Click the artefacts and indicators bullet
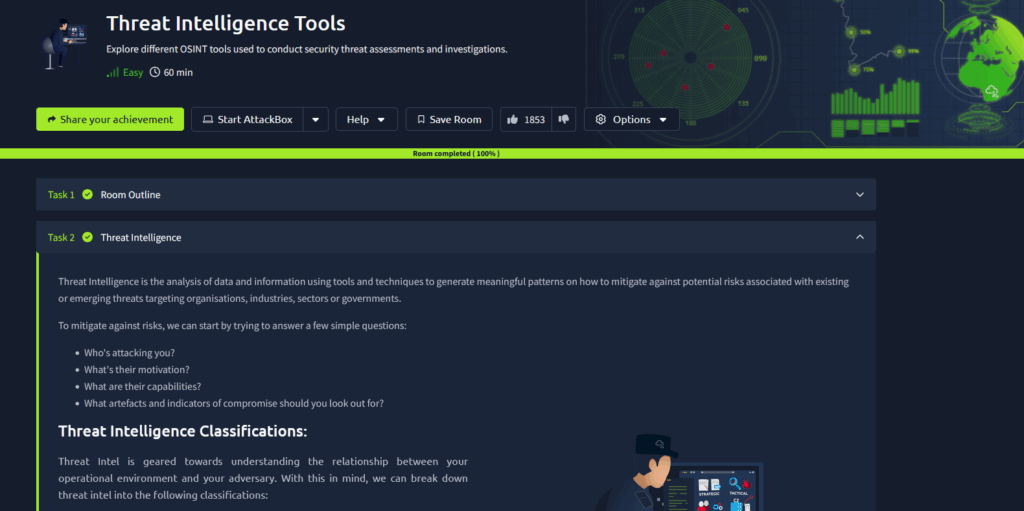 click(x=234, y=403)
